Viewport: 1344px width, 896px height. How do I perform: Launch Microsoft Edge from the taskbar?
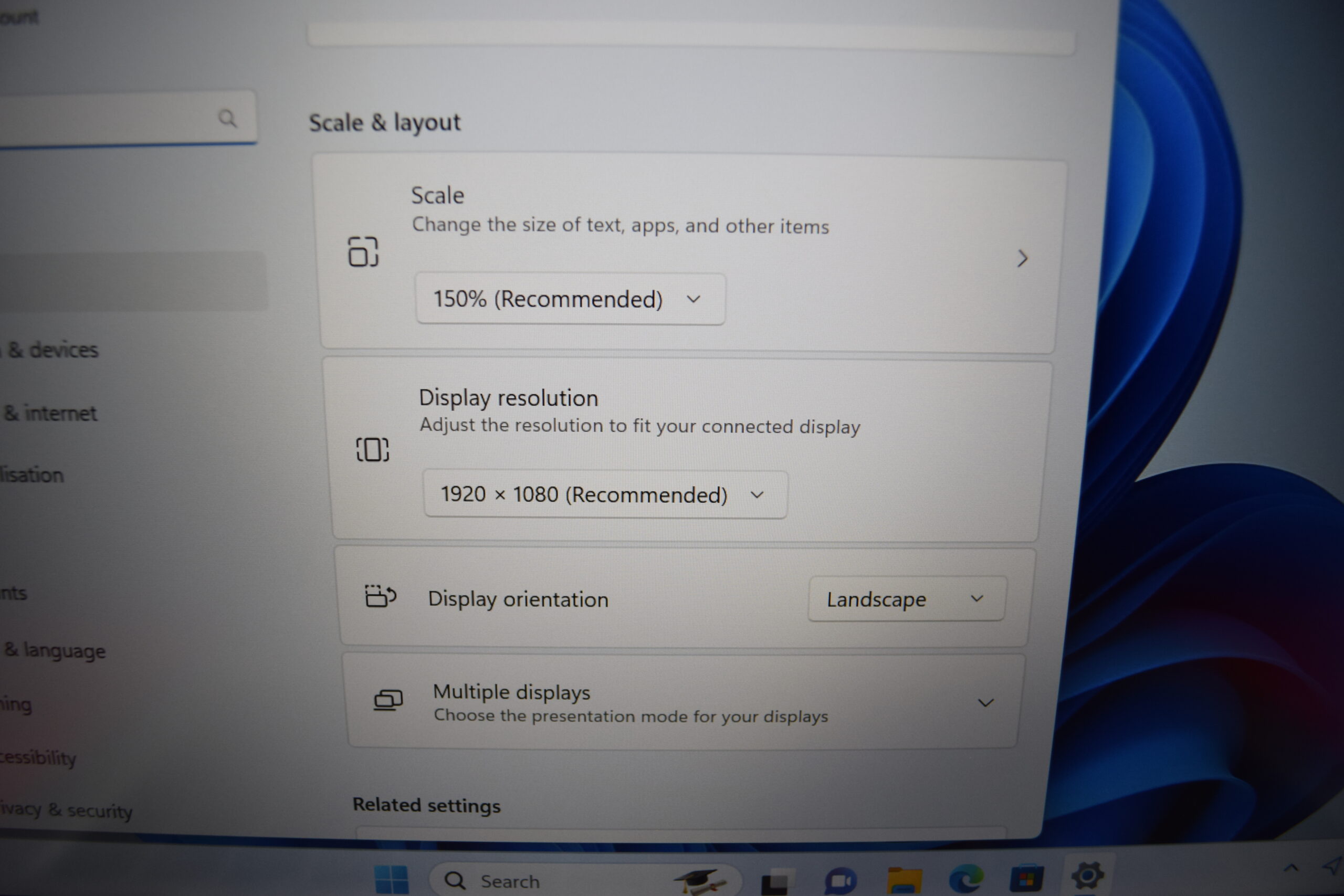[967, 879]
